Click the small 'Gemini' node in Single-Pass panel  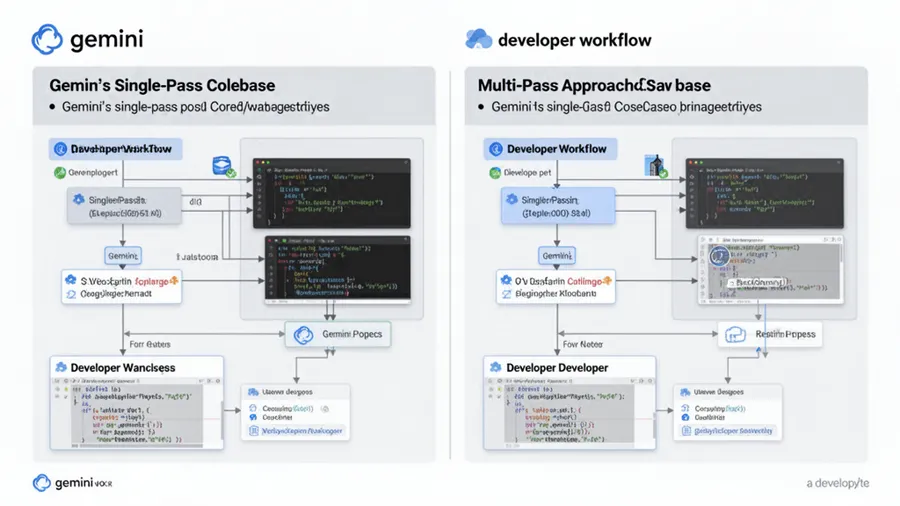click(123, 256)
